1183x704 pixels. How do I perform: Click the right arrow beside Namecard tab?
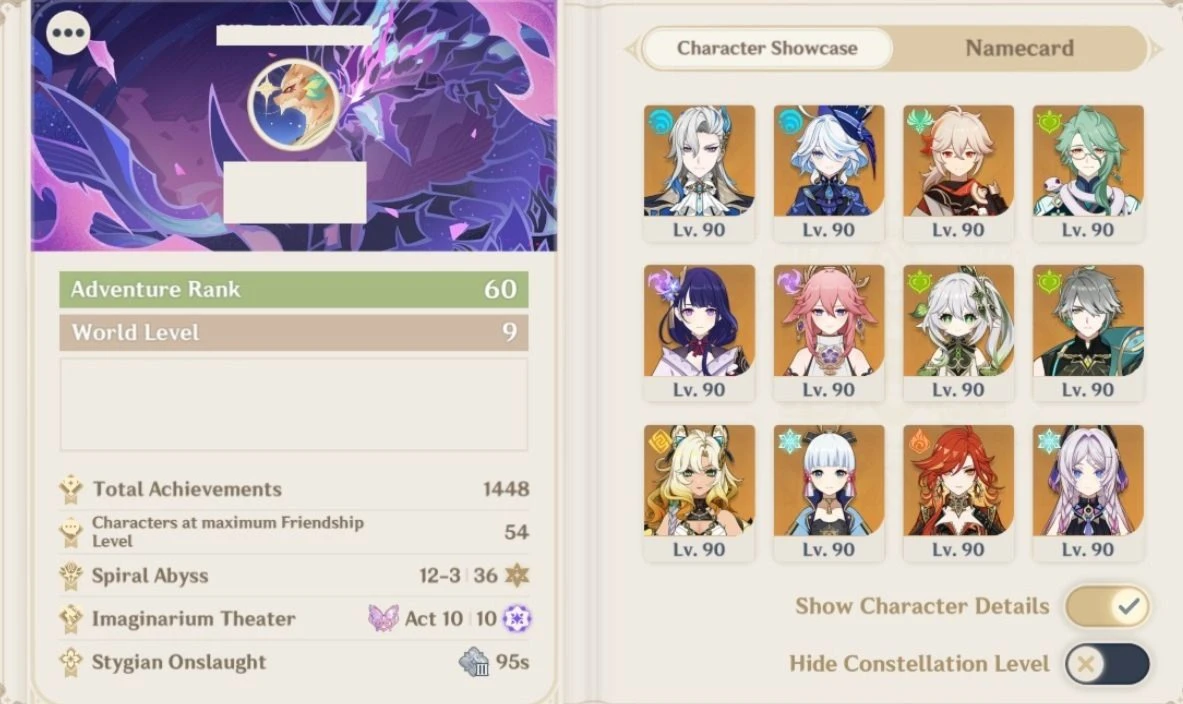click(x=1157, y=48)
